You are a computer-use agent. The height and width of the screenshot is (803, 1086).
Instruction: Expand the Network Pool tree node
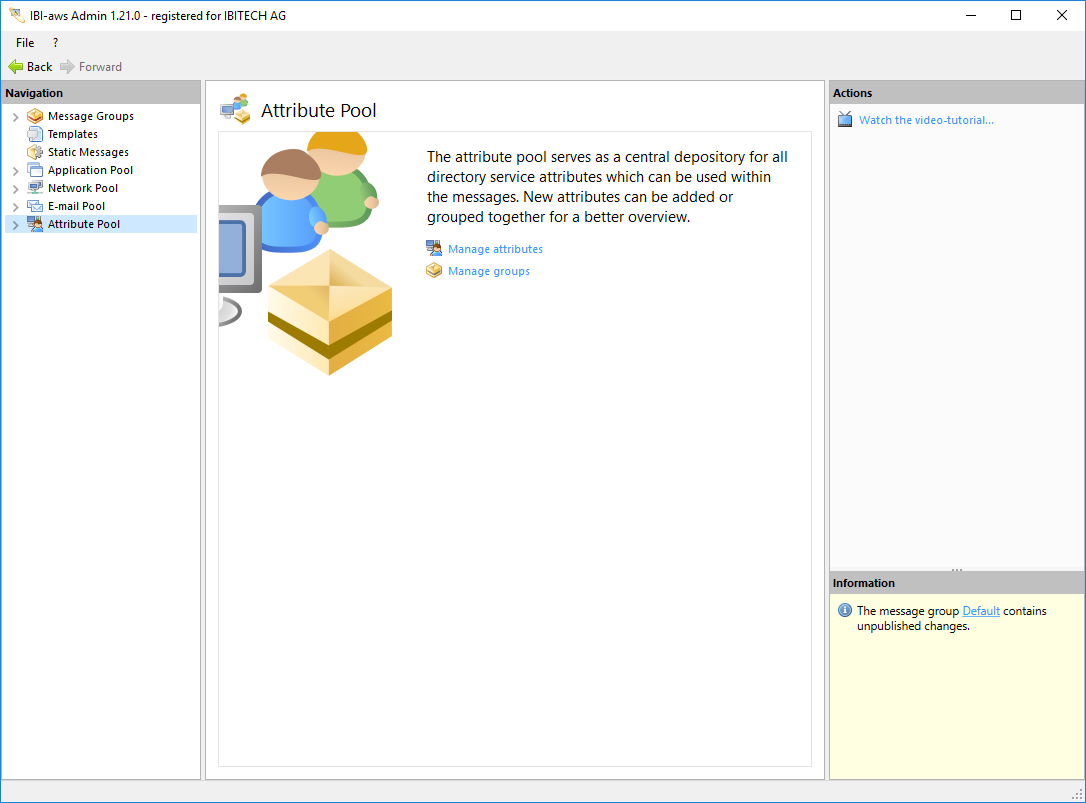click(x=15, y=189)
